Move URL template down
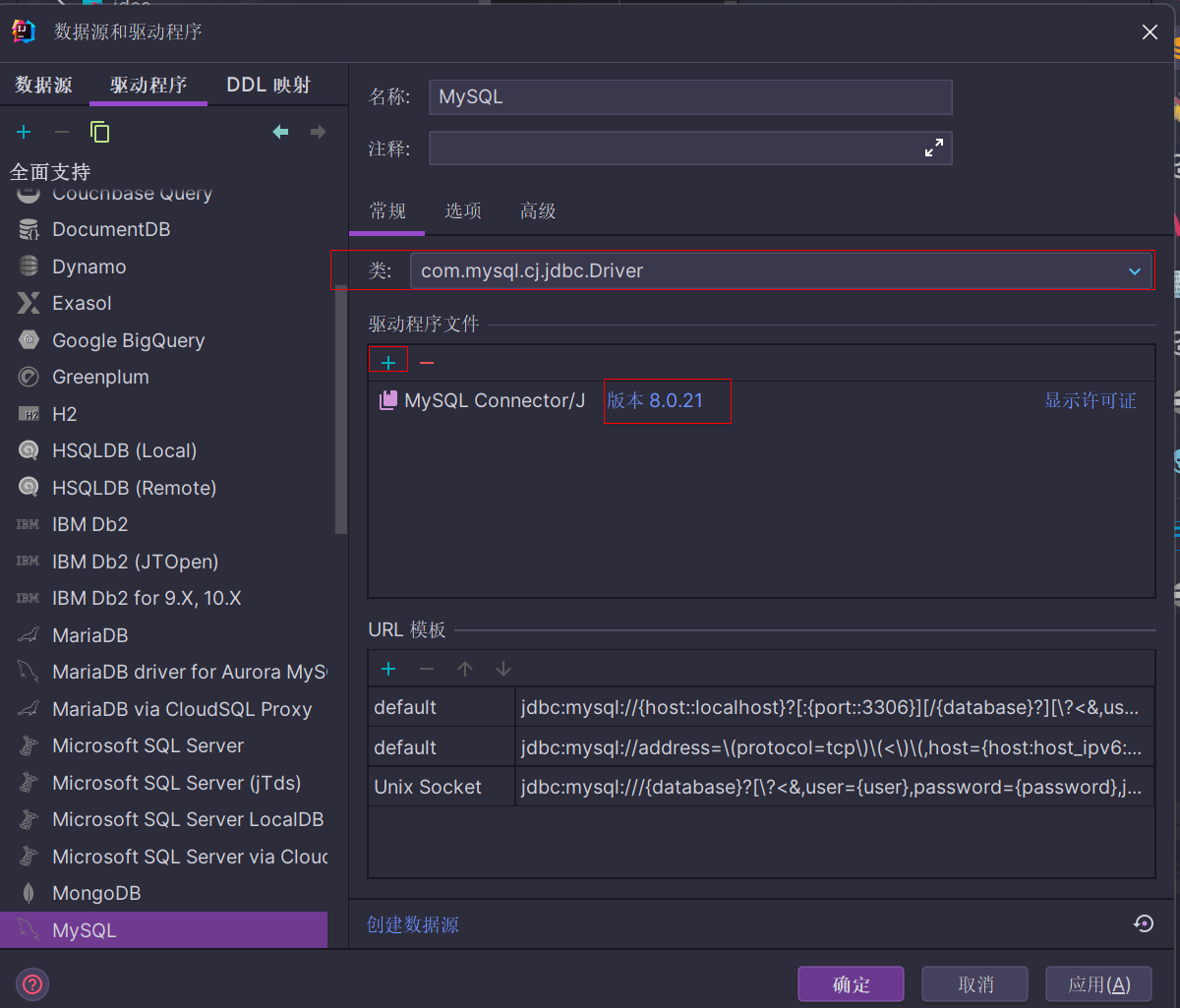The height and width of the screenshot is (1008, 1180). (503, 669)
